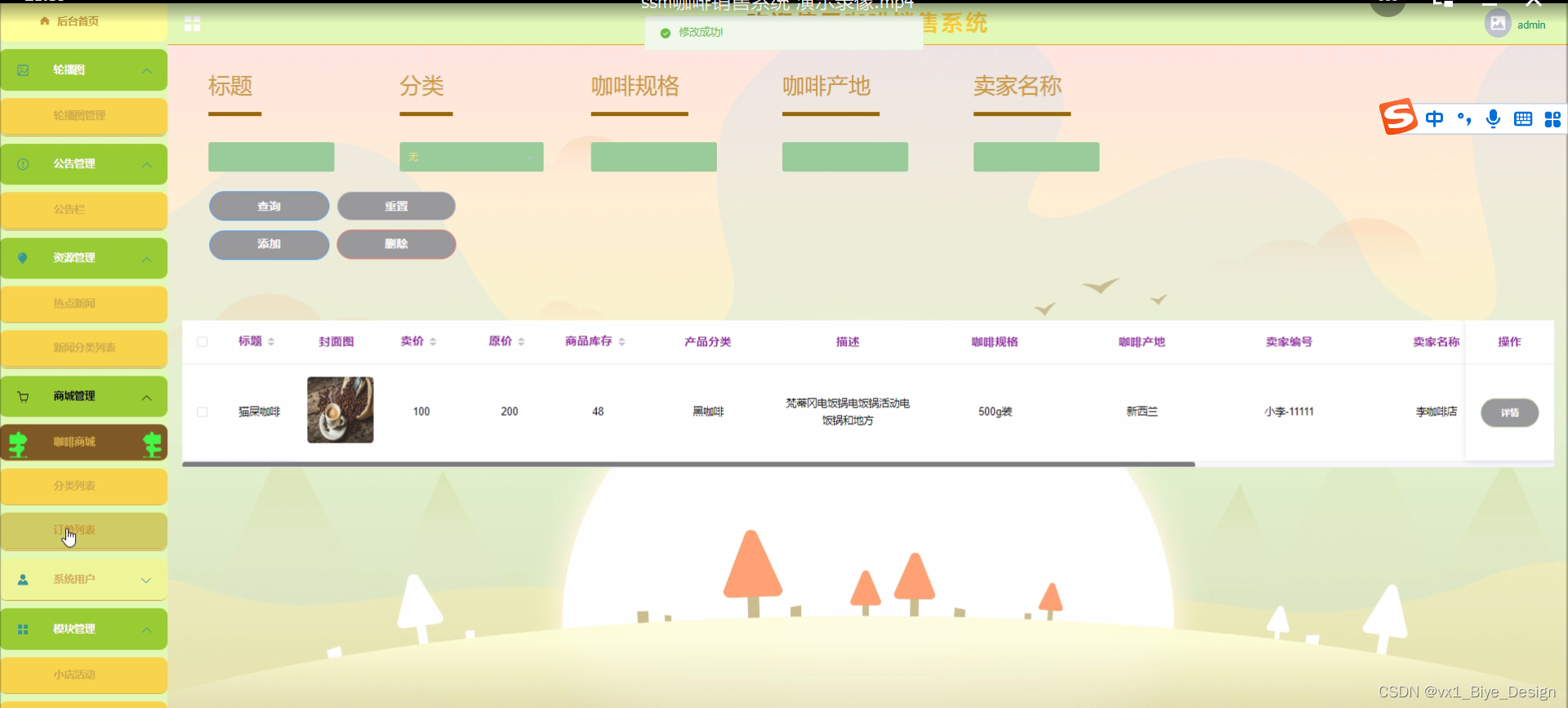The image size is (1568, 708).
Task: Click the 李咖啡店 seller name cell
Action: [1437, 412]
